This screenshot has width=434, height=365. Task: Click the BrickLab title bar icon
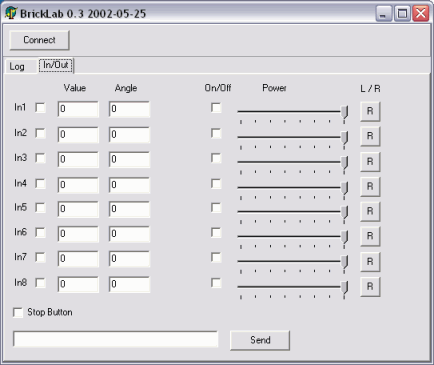[11, 13]
